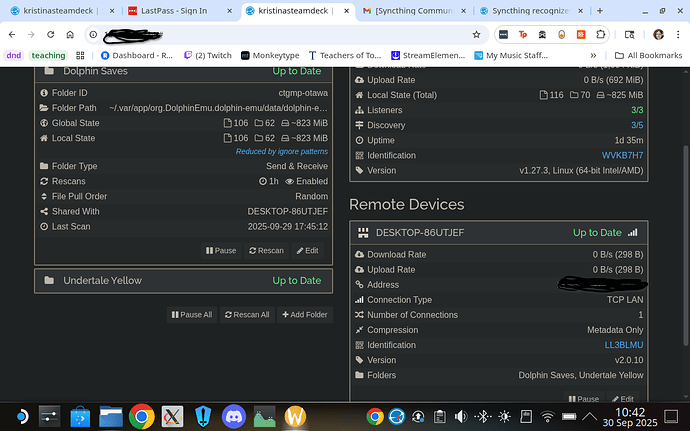View site information icon in address bar
Image resolution: width=690 pixels, height=431 pixels.
tap(93, 34)
